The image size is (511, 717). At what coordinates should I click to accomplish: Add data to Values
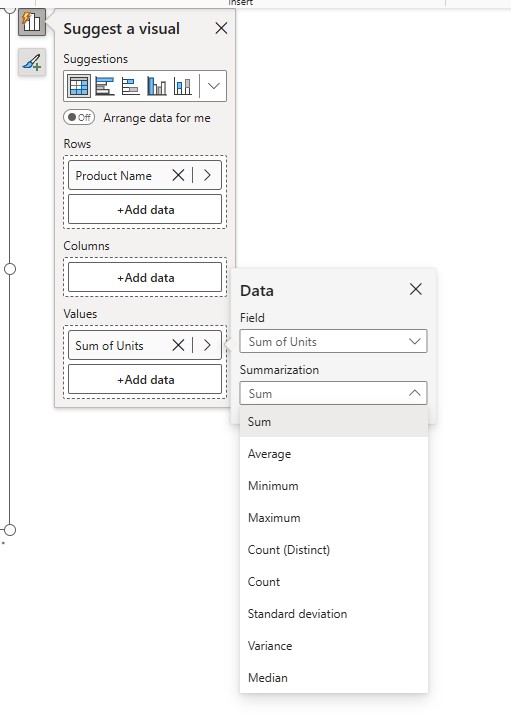click(145, 379)
